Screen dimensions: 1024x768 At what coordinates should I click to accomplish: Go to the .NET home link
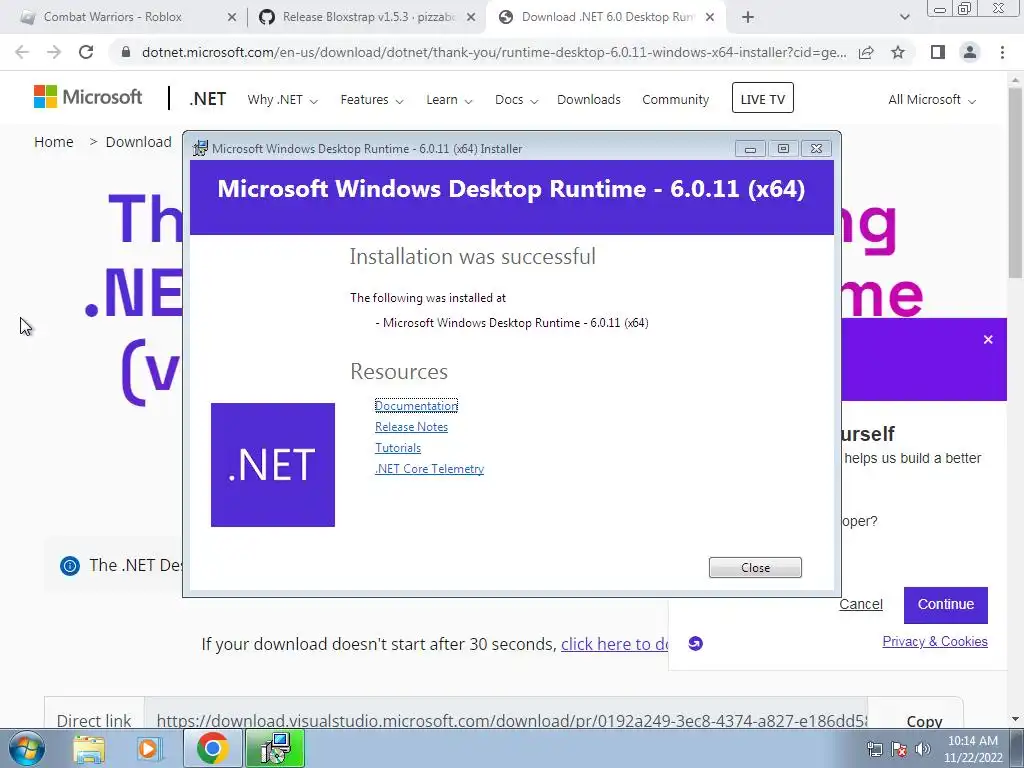[x=208, y=99]
